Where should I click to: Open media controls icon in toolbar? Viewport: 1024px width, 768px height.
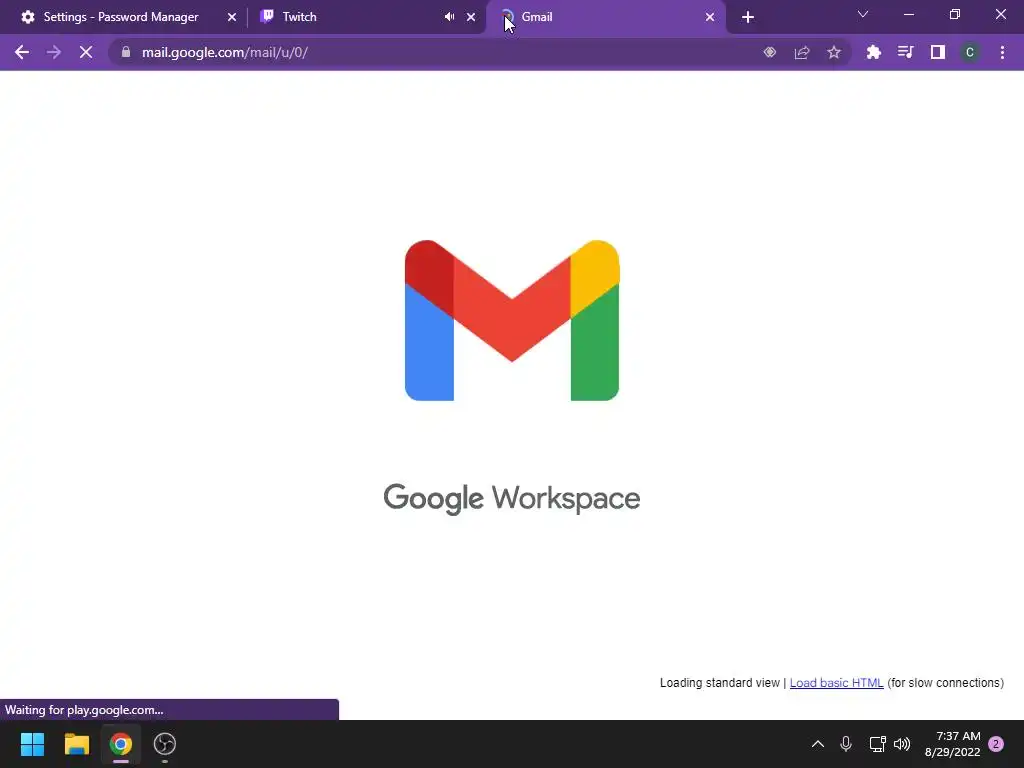pyautogui.click(x=905, y=52)
